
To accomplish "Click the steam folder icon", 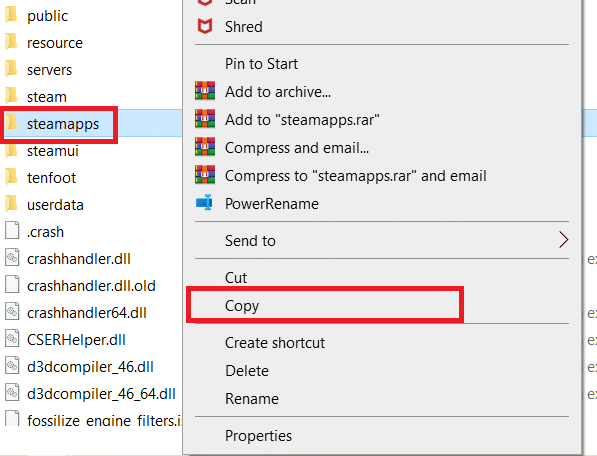I will pos(11,96).
